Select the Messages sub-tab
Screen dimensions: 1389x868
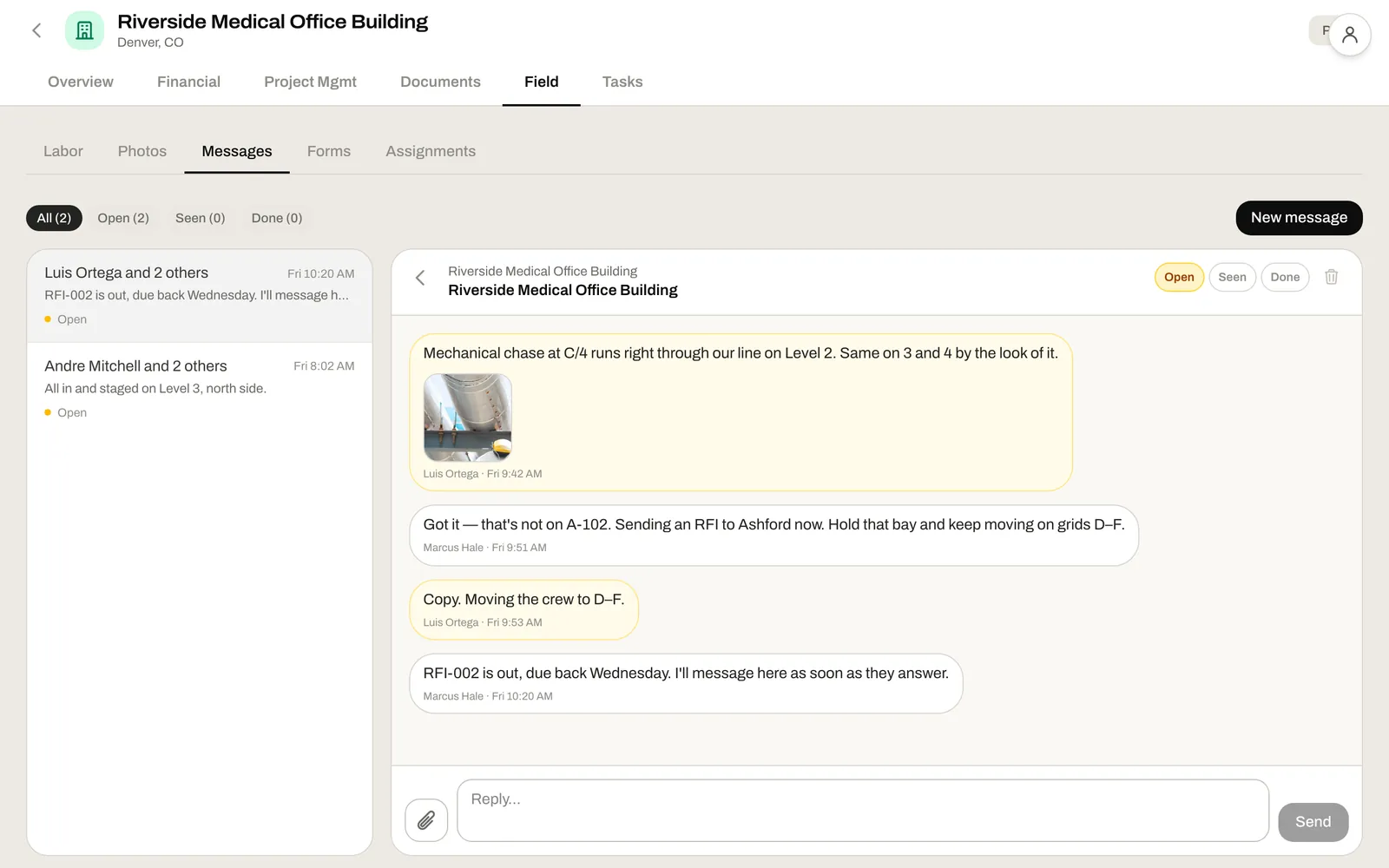[237, 151]
